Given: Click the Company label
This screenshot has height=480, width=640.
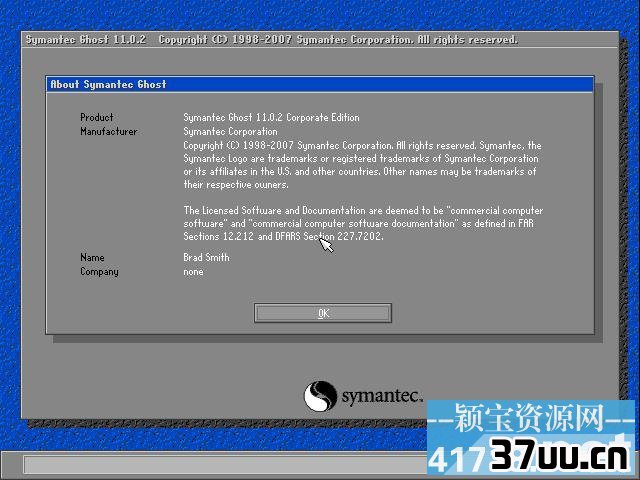Looking at the screenshot, I should 99,272.
